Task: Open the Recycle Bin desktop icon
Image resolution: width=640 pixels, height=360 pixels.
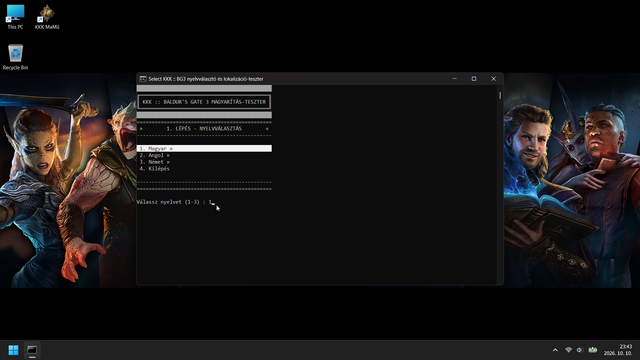Action: point(15,57)
